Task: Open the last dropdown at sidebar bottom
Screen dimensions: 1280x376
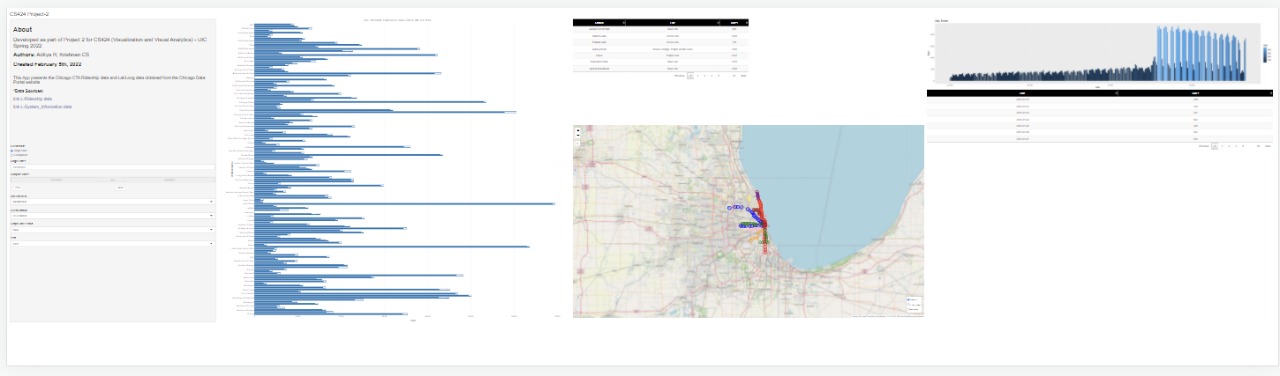Action: coord(113,243)
